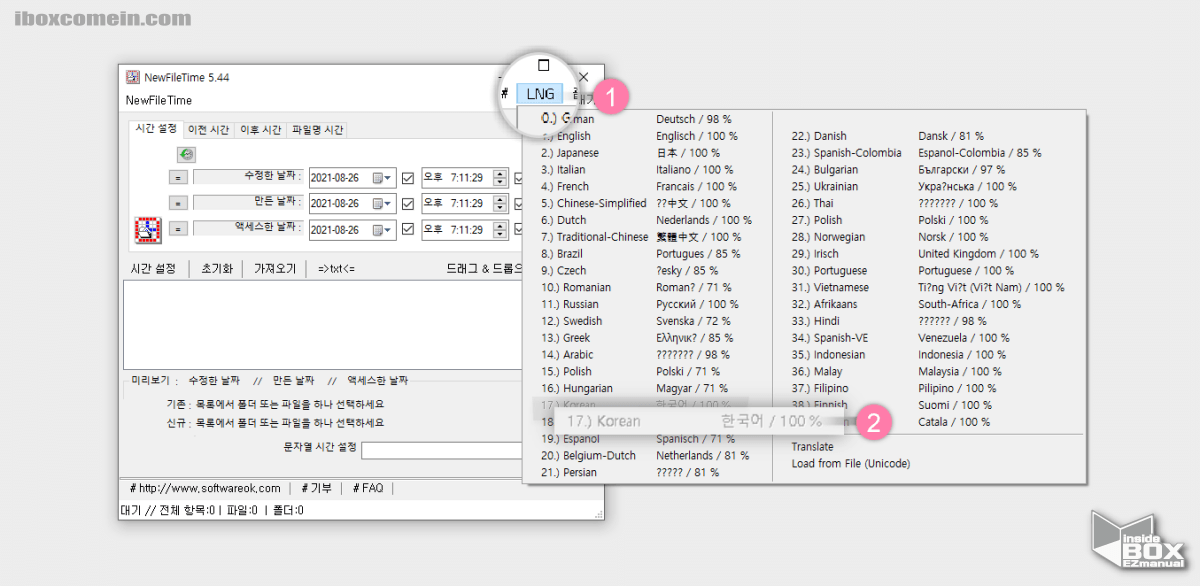Click the 문자열 시간 설정 input field
This screenshot has width=1200, height=586.
(442, 450)
